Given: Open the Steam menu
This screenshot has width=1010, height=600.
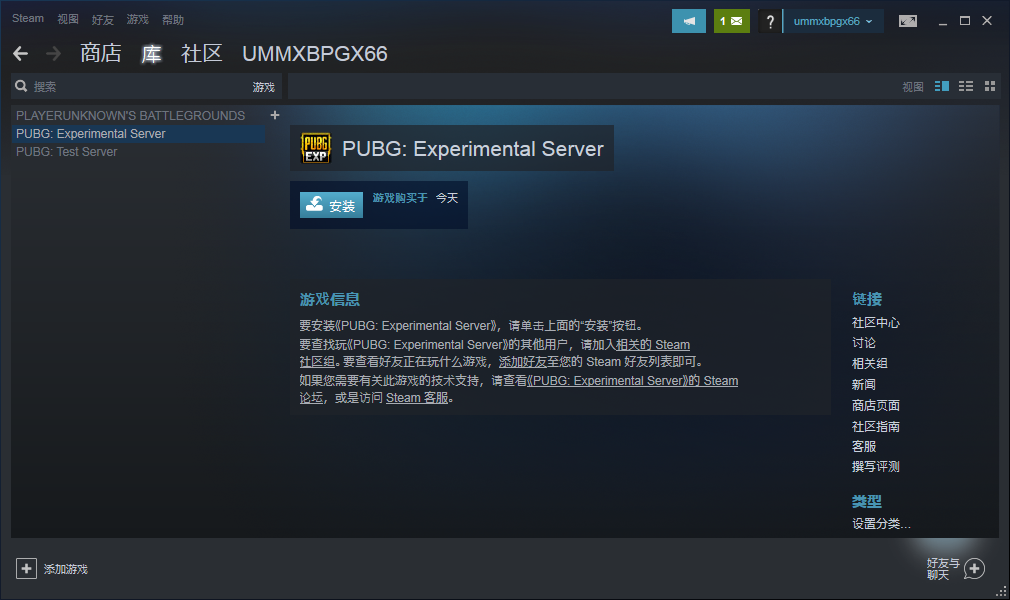Looking at the screenshot, I should click(x=28, y=19).
